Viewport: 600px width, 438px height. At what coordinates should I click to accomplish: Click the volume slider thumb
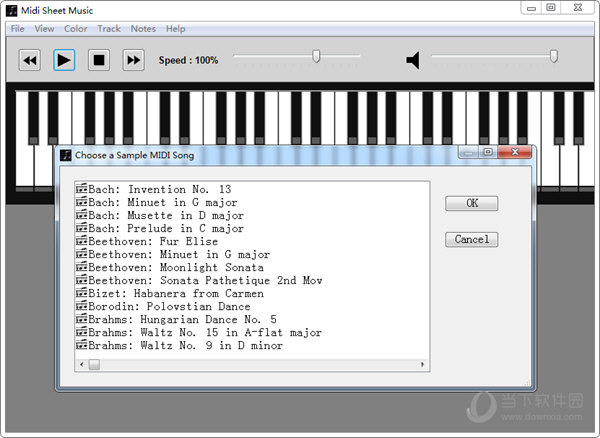[553, 56]
